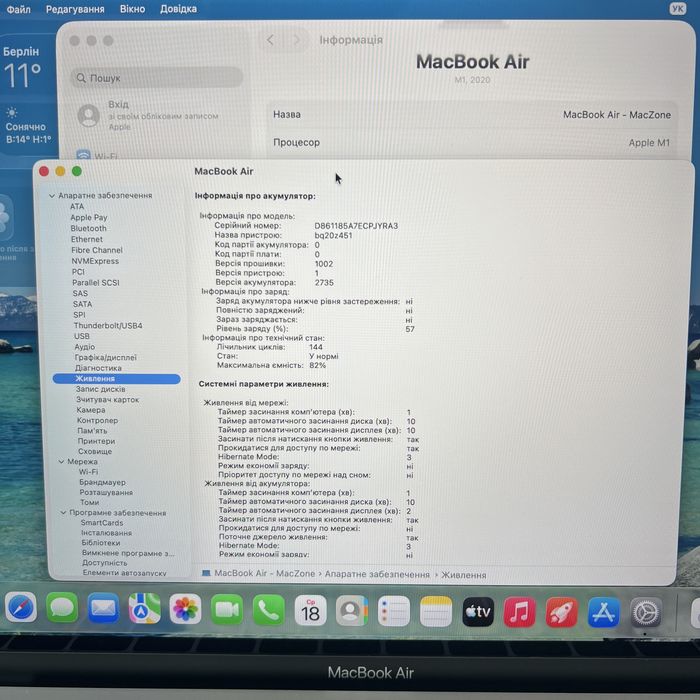
Task: Select Камера in the sidebar
Action: pos(91,410)
